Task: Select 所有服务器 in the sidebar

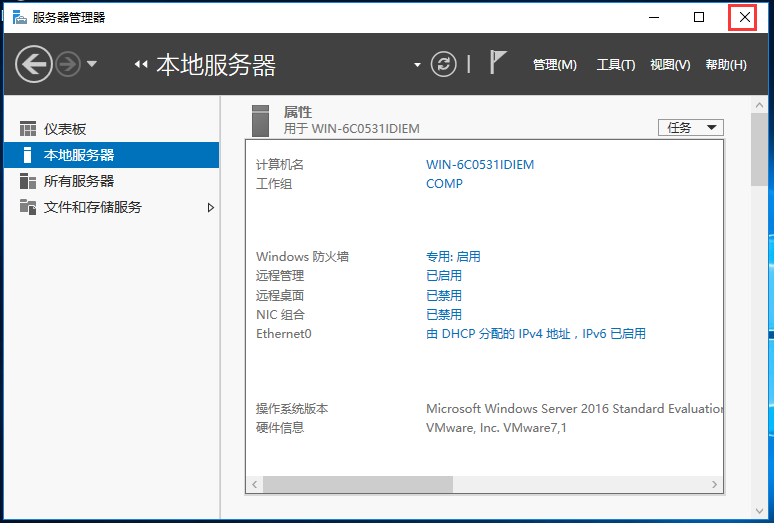Action: point(111,181)
